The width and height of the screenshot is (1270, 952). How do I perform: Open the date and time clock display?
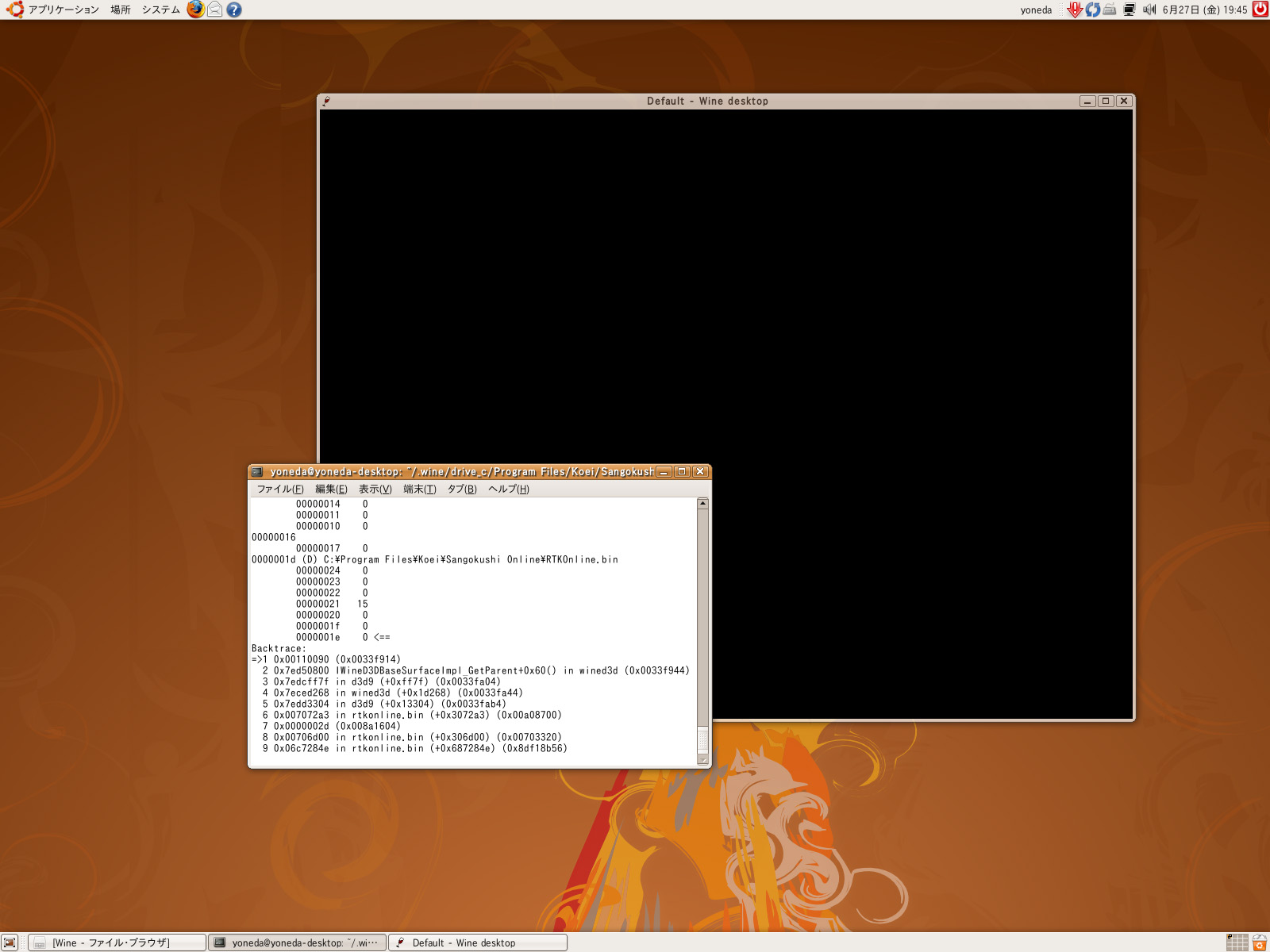pos(1204,10)
